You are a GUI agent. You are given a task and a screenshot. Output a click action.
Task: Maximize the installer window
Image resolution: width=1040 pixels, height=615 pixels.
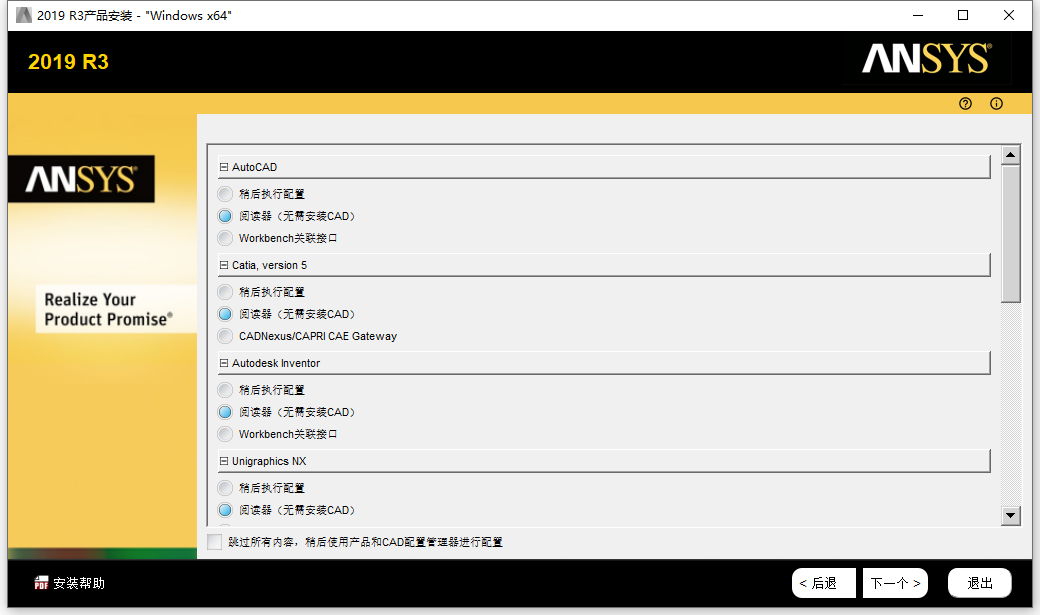tap(963, 15)
